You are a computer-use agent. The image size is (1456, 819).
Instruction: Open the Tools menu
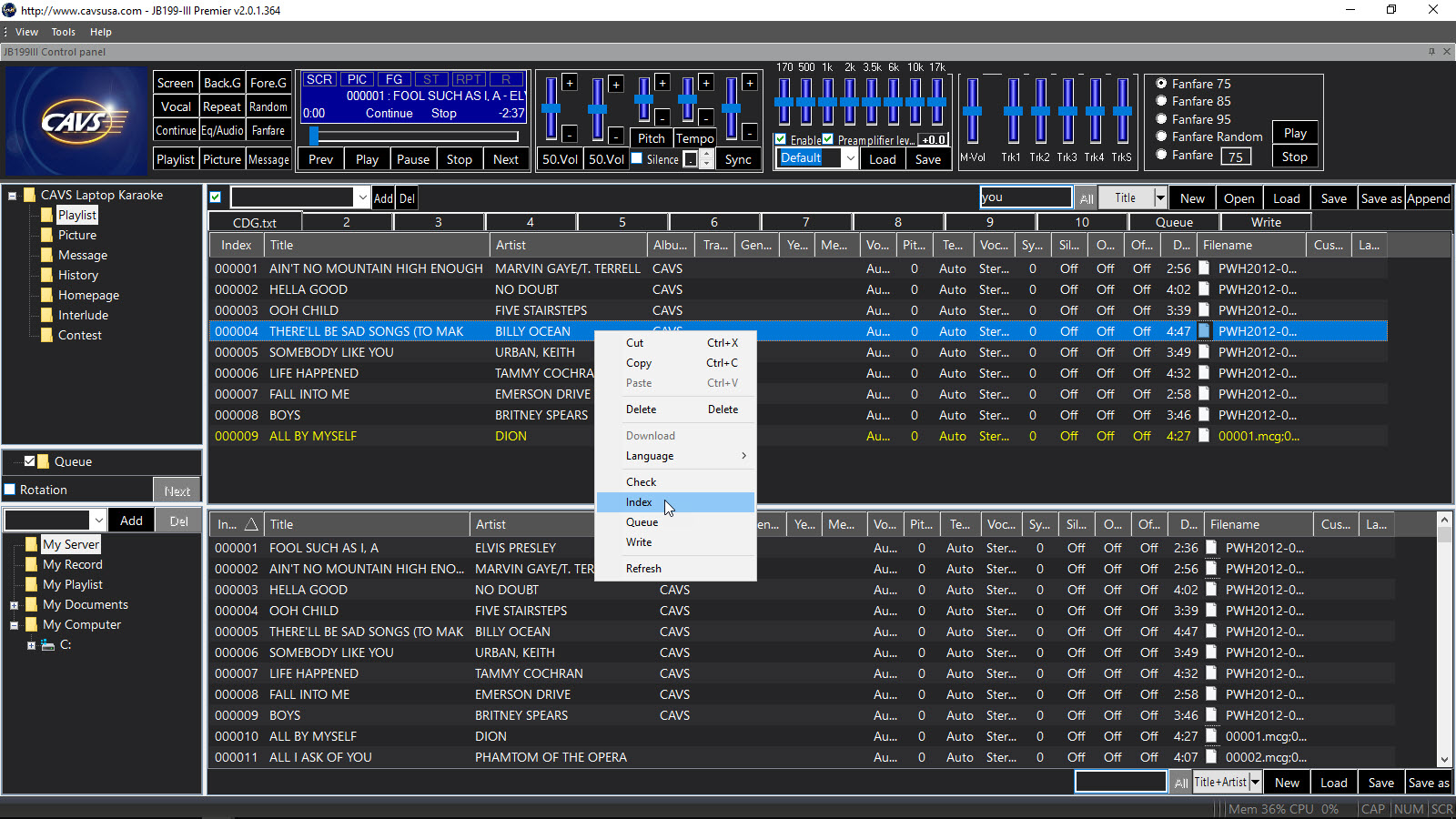tap(63, 32)
